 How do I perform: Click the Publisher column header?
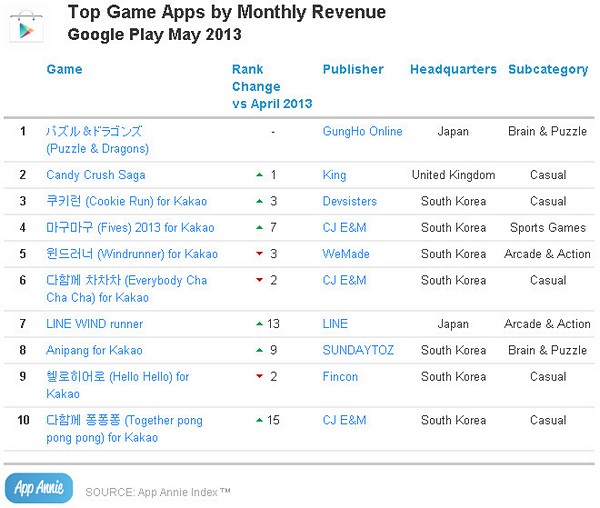coord(353,69)
